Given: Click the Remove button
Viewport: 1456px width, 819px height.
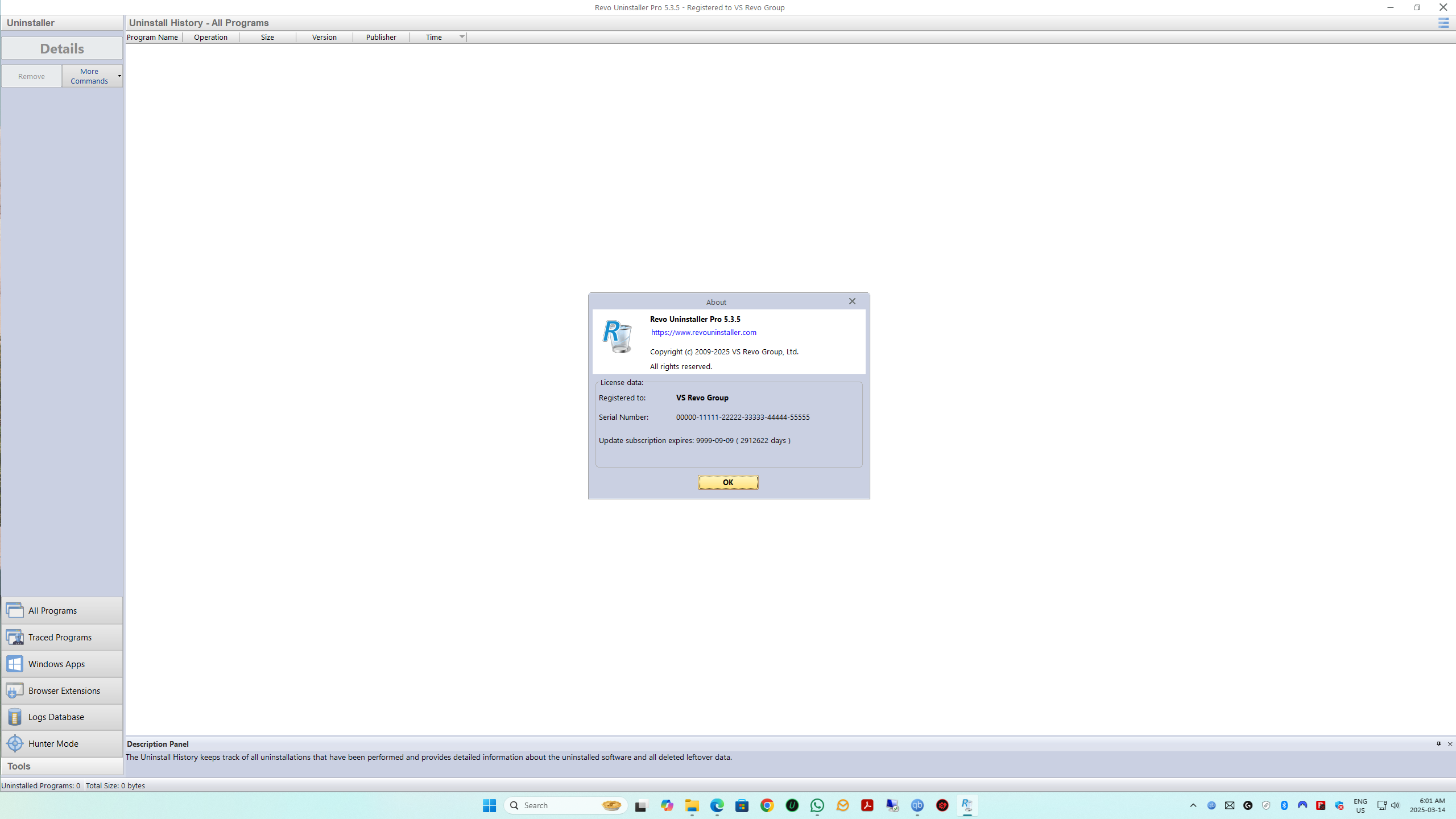Looking at the screenshot, I should pos(31,76).
